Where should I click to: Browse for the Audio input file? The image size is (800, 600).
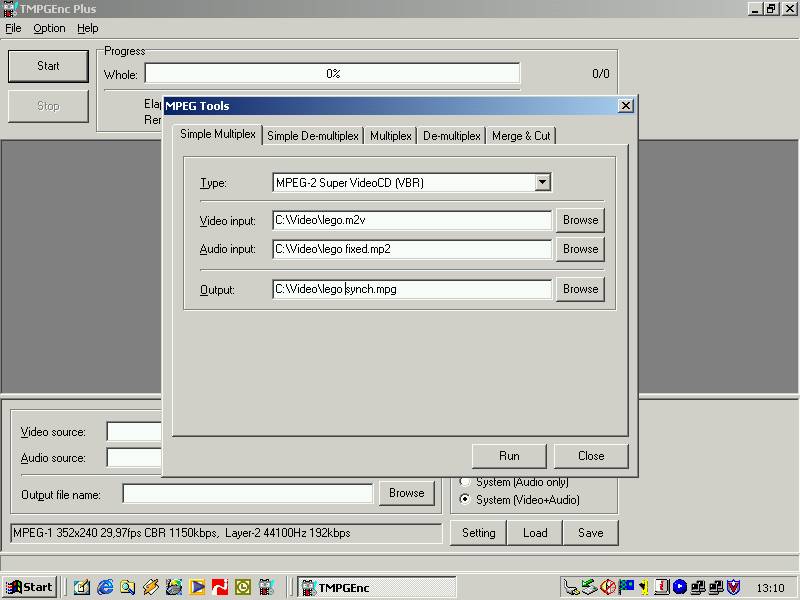[581, 249]
